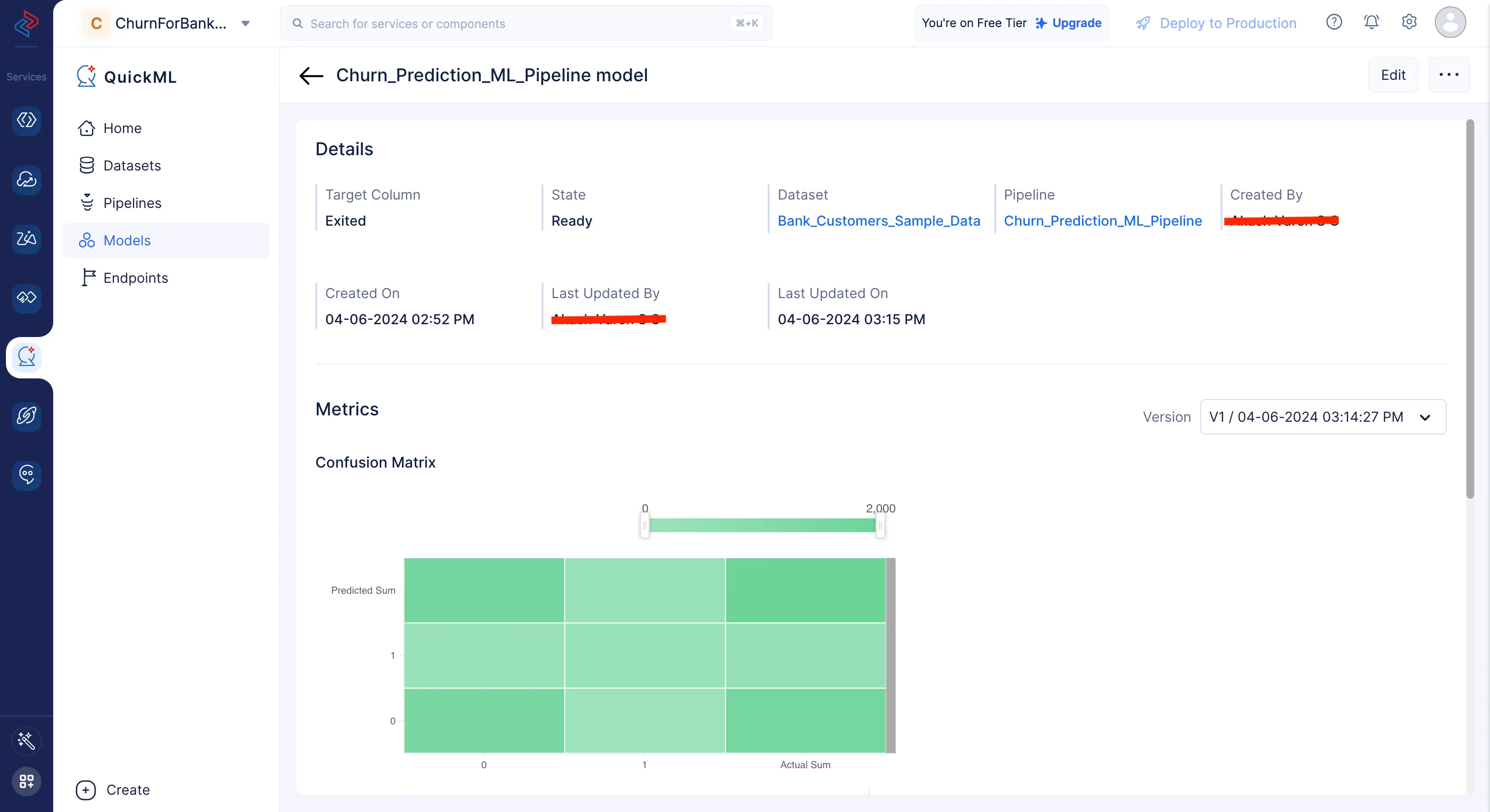
Task: Click the user profile avatar
Action: [x=1450, y=23]
